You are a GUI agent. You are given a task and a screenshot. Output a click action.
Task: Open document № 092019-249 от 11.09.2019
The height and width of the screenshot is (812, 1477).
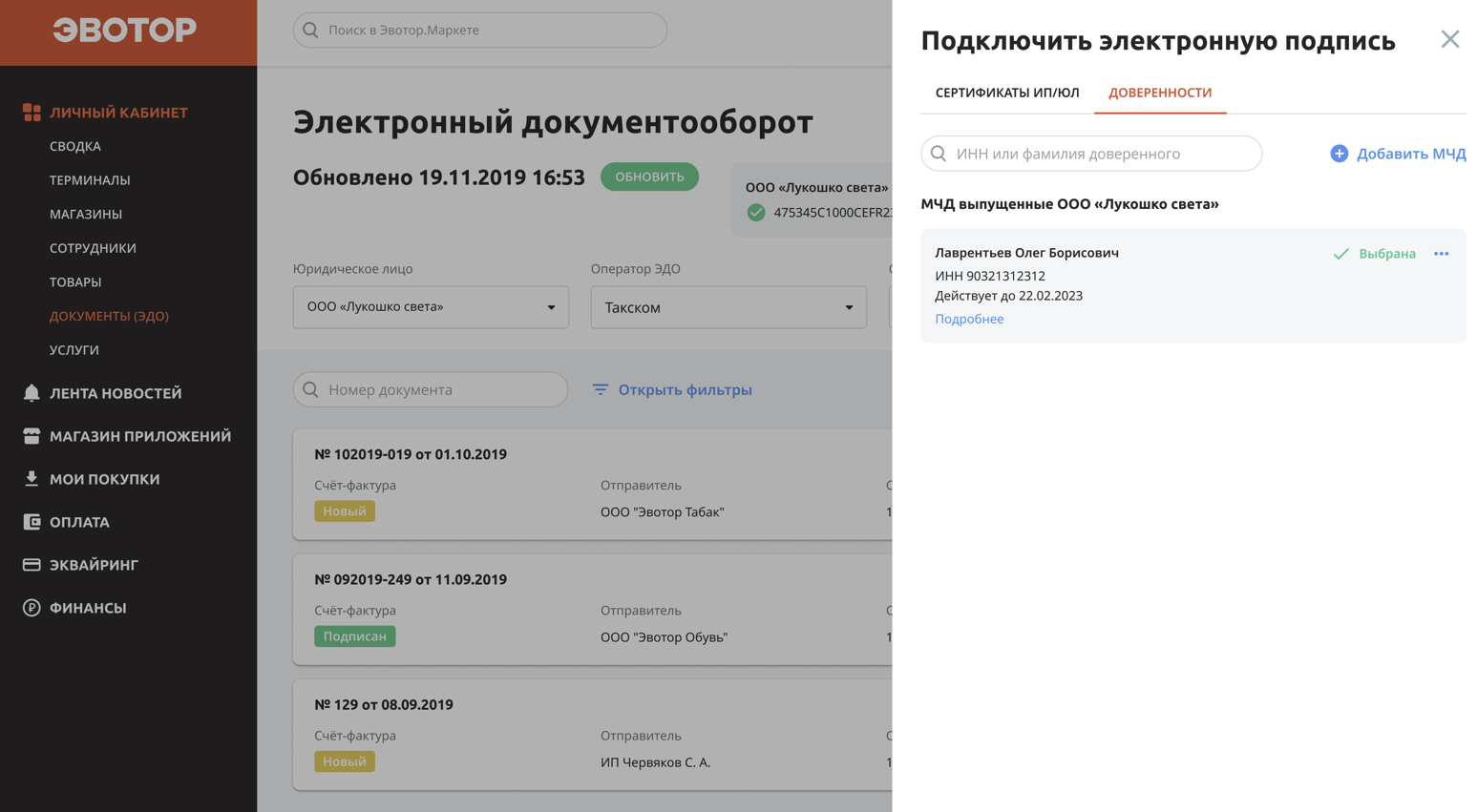point(411,579)
